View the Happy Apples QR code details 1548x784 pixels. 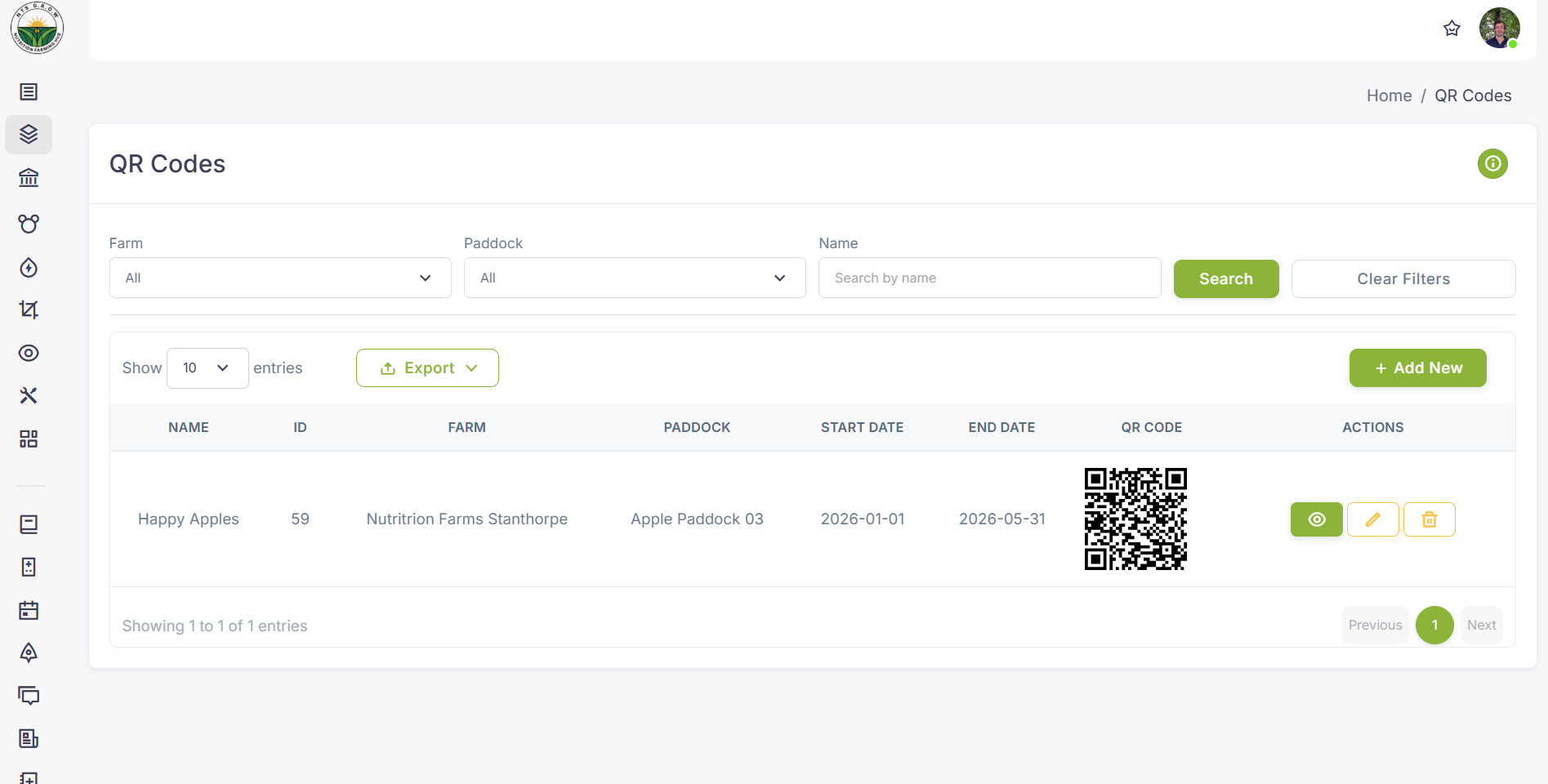(1317, 519)
